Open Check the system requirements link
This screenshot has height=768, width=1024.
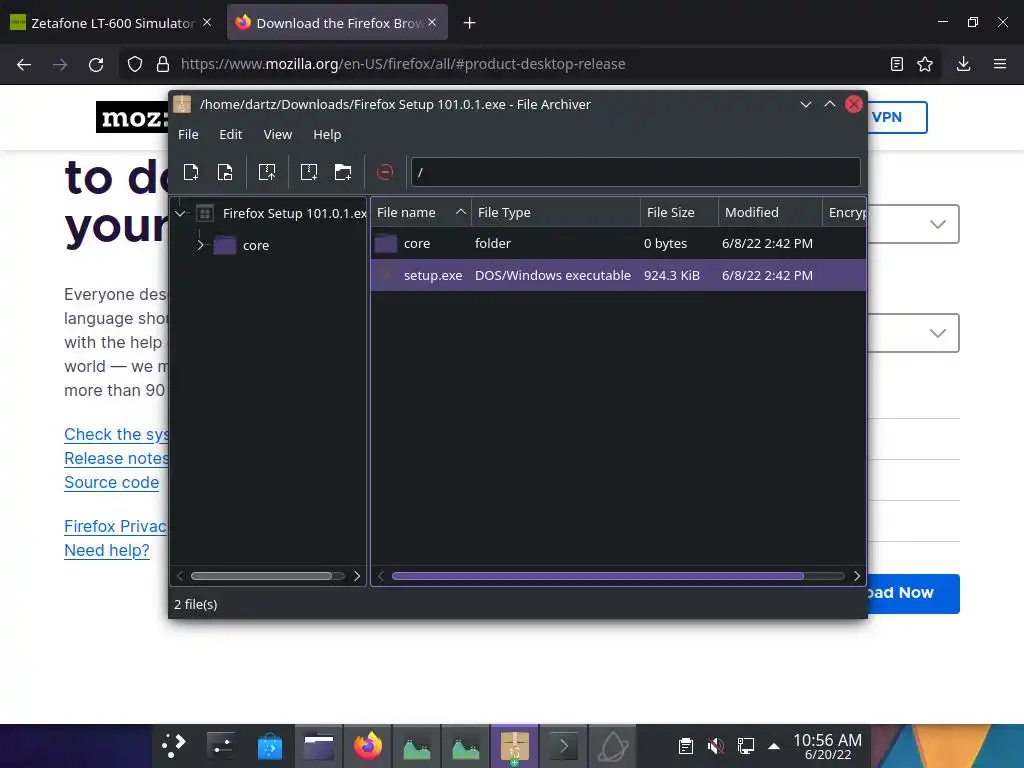point(116,434)
